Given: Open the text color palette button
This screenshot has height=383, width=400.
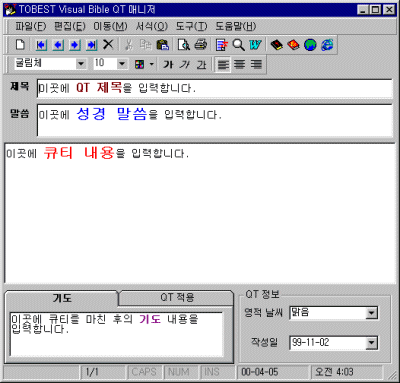Looking at the screenshot, I should tap(143, 64).
